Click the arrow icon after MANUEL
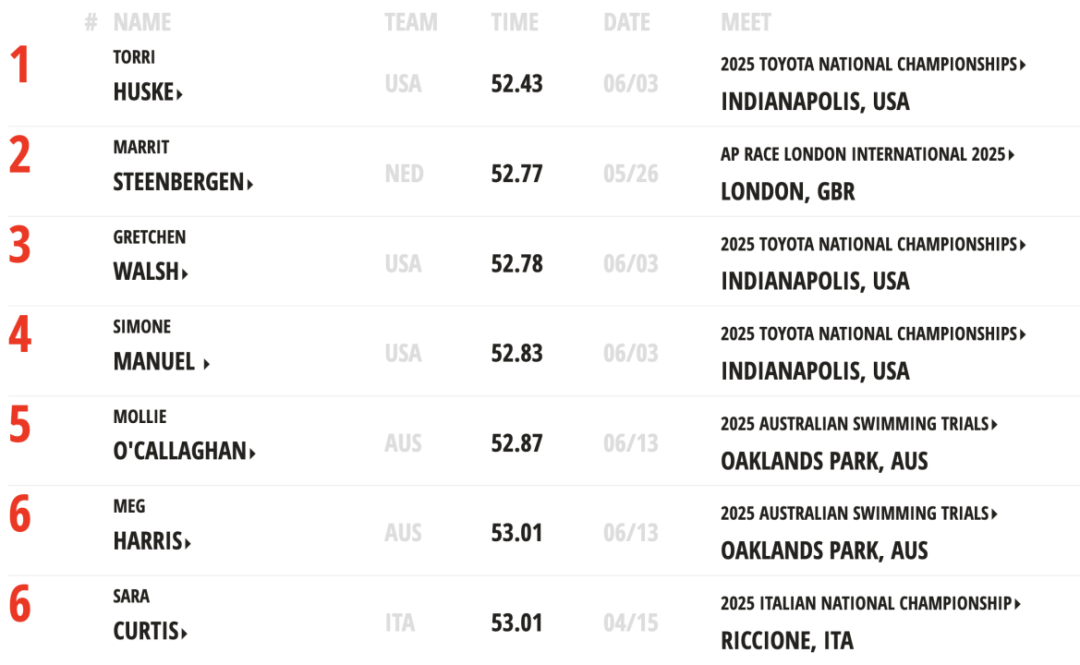 coord(207,364)
